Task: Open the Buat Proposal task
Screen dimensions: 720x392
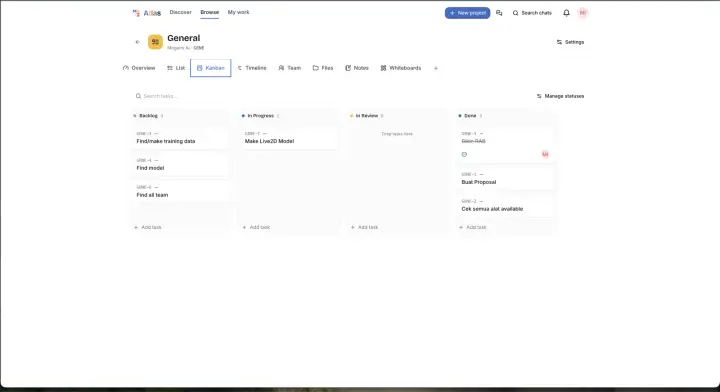Action: [506, 179]
